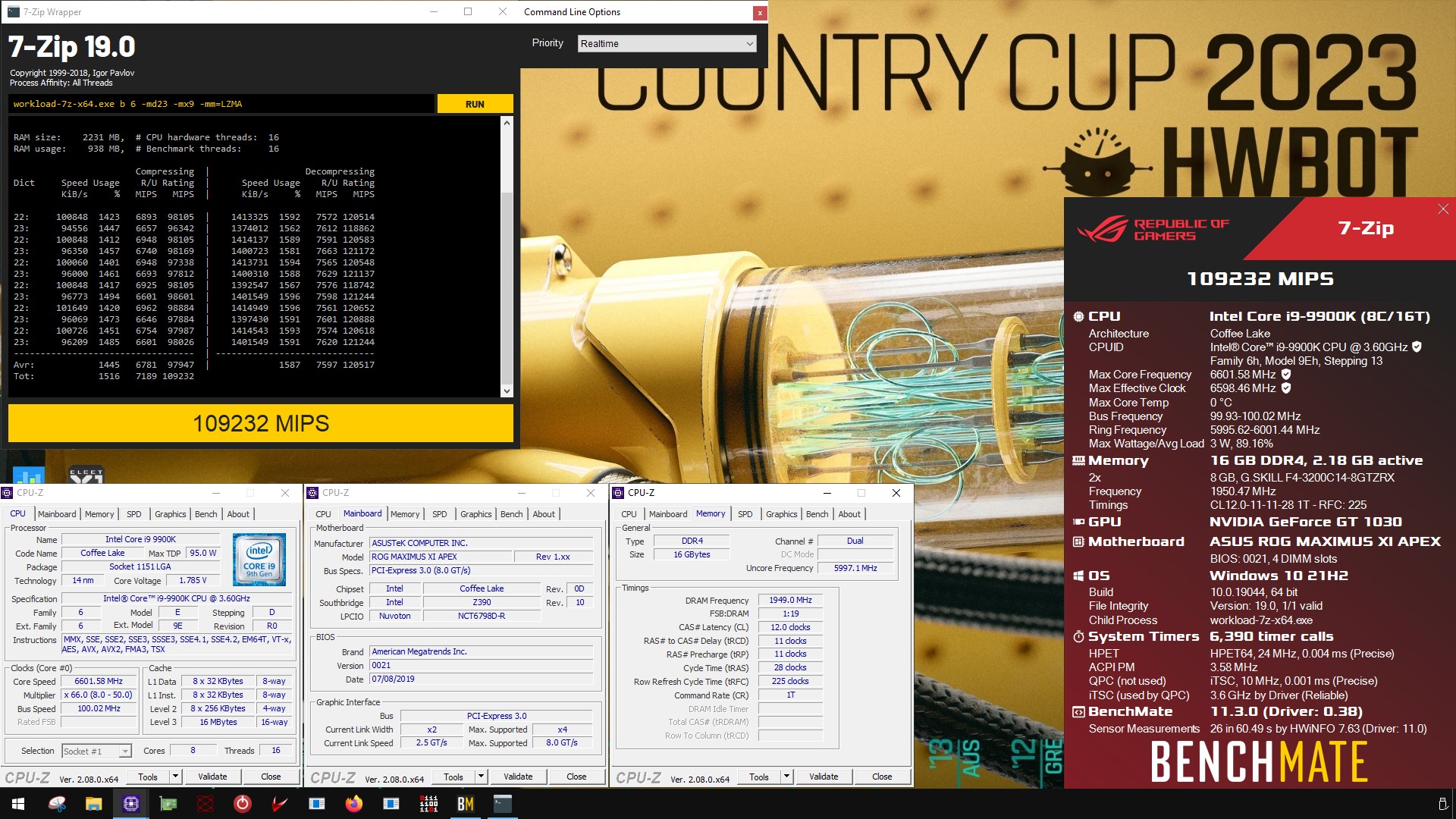Click the Close button in the Motherboard CPU-Z window

pos(576,777)
